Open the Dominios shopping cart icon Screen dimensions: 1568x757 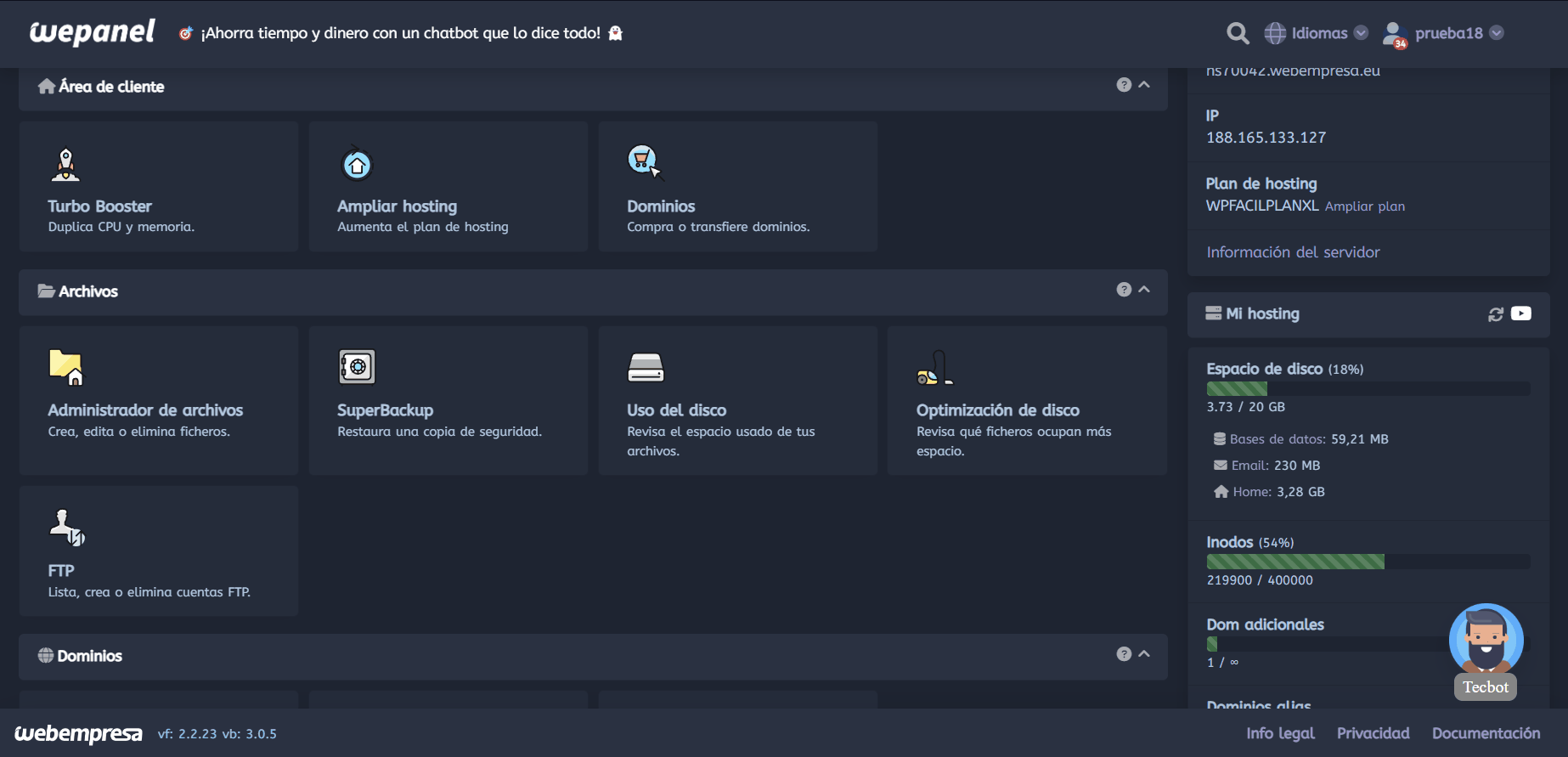(645, 161)
